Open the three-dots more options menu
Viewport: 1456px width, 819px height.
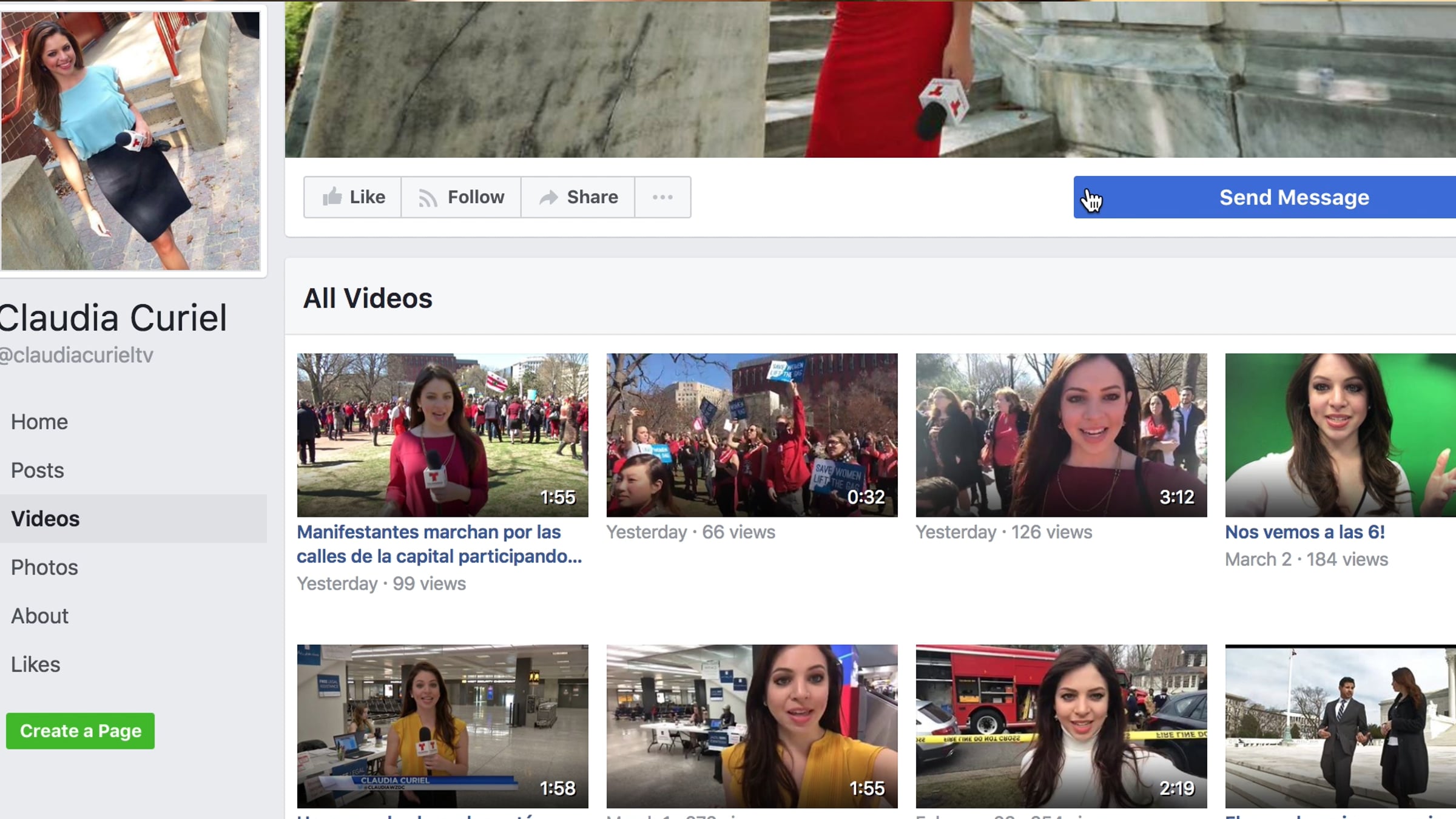(662, 197)
